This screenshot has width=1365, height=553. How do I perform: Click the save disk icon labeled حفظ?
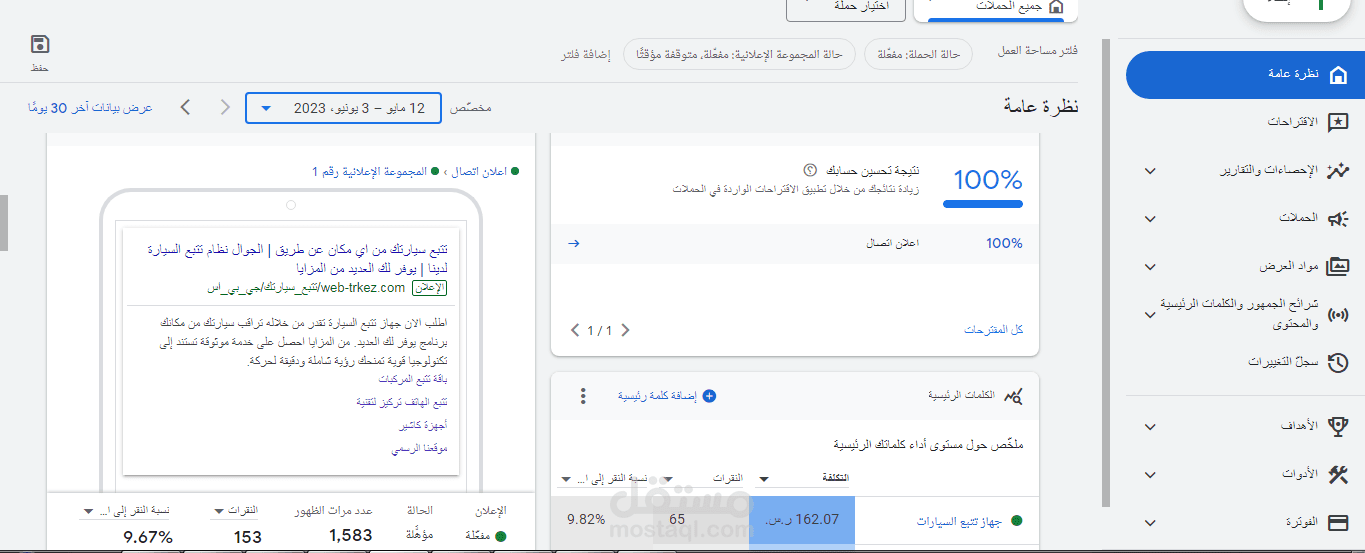(40, 44)
